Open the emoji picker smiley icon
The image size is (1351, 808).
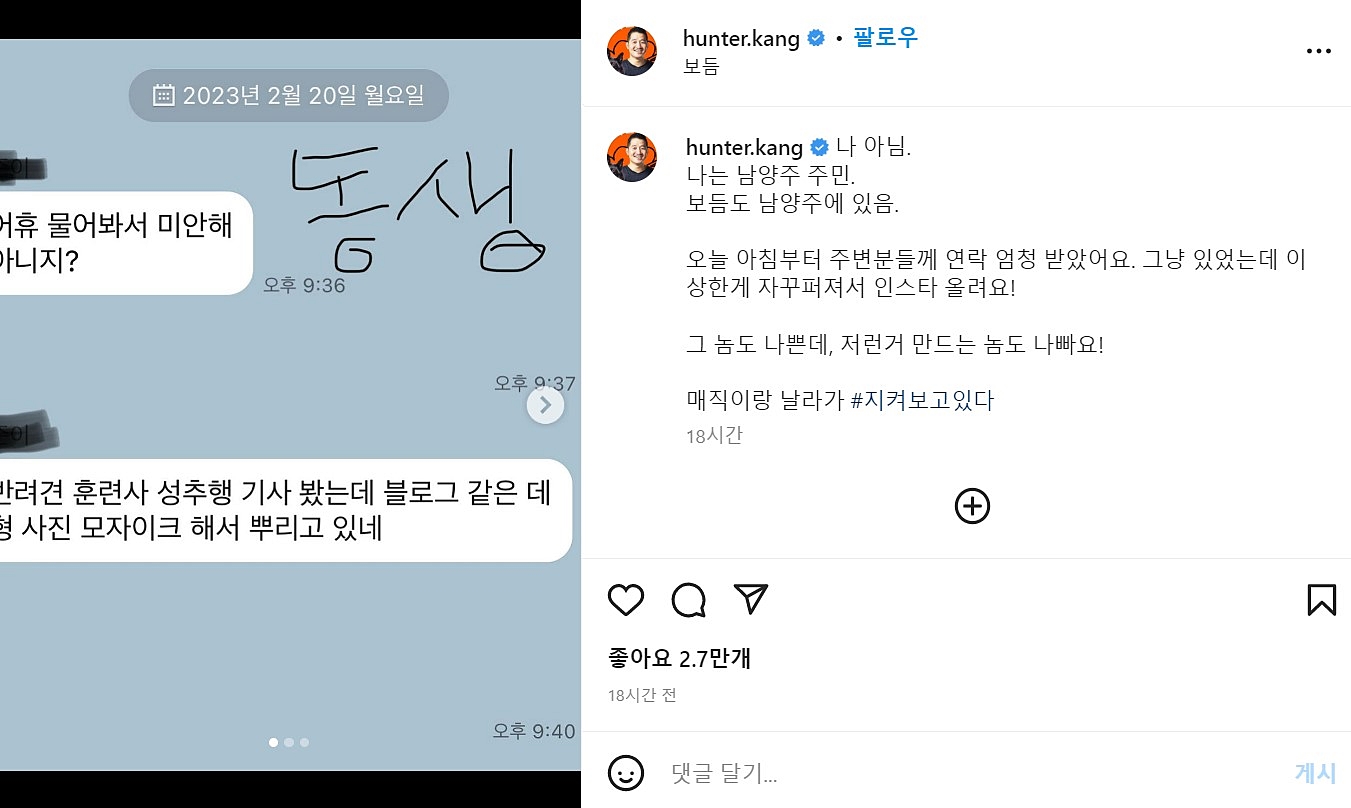click(626, 773)
